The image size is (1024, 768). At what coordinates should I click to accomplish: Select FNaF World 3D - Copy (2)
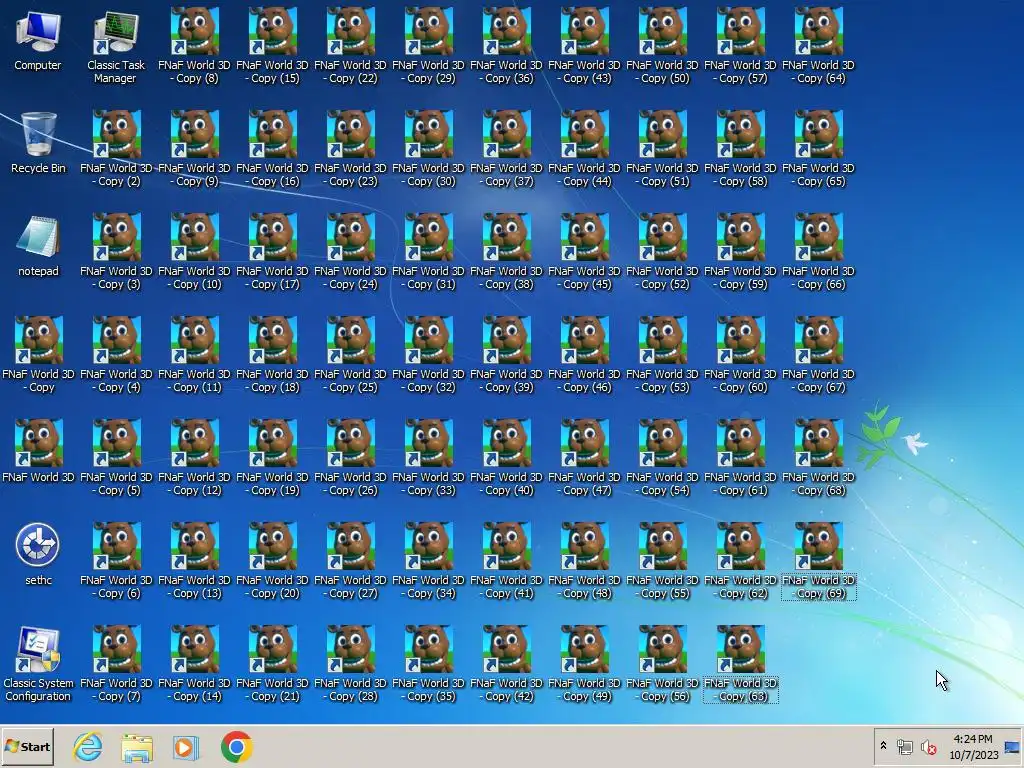[116, 148]
